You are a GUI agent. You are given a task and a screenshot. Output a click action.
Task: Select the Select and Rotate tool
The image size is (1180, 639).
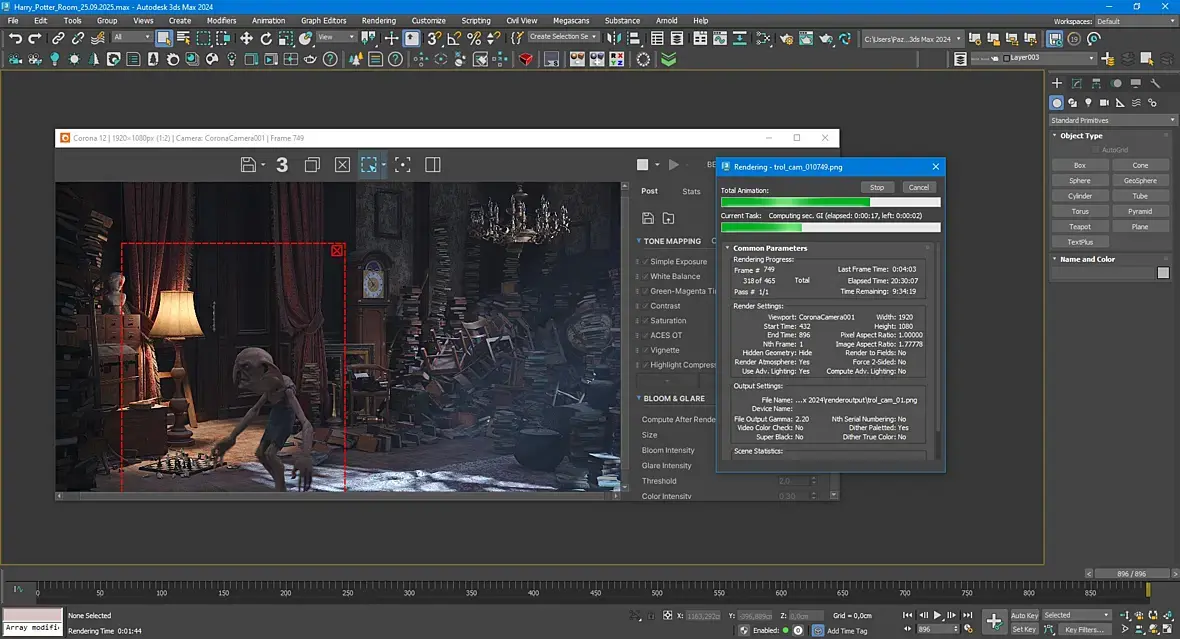point(266,38)
